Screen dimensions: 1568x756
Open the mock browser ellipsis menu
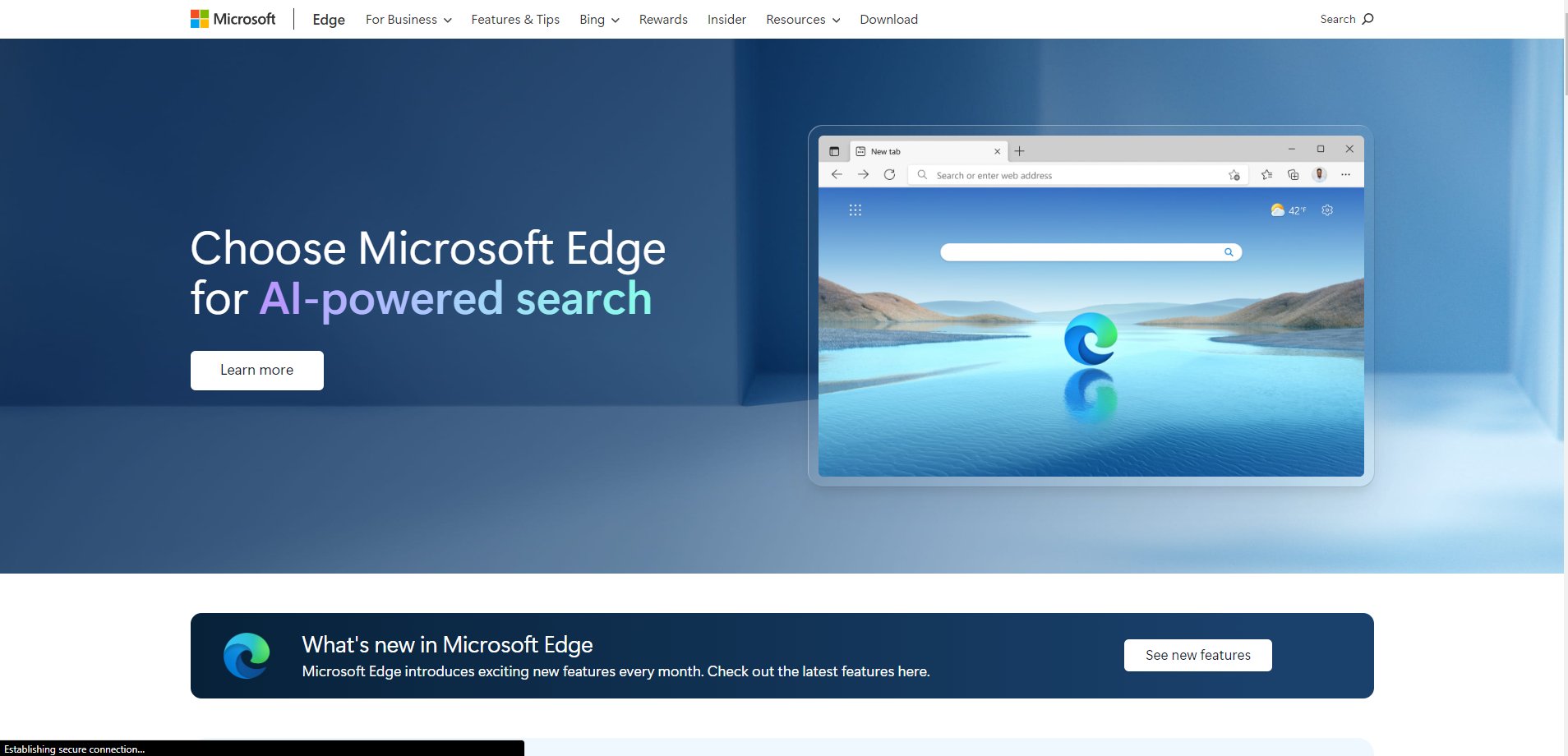pos(1345,174)
